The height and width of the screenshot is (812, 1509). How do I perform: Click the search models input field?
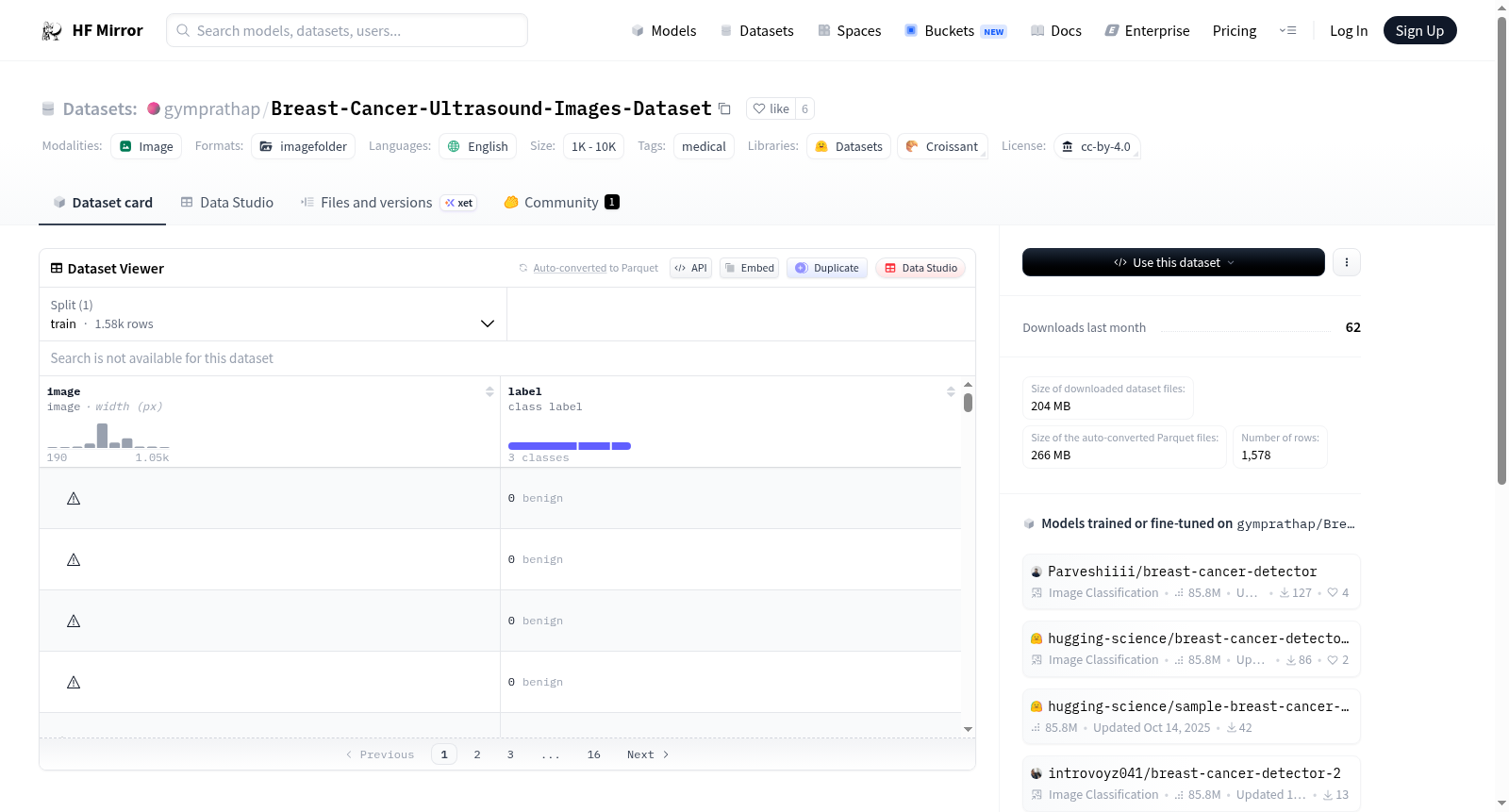point(347,31)
